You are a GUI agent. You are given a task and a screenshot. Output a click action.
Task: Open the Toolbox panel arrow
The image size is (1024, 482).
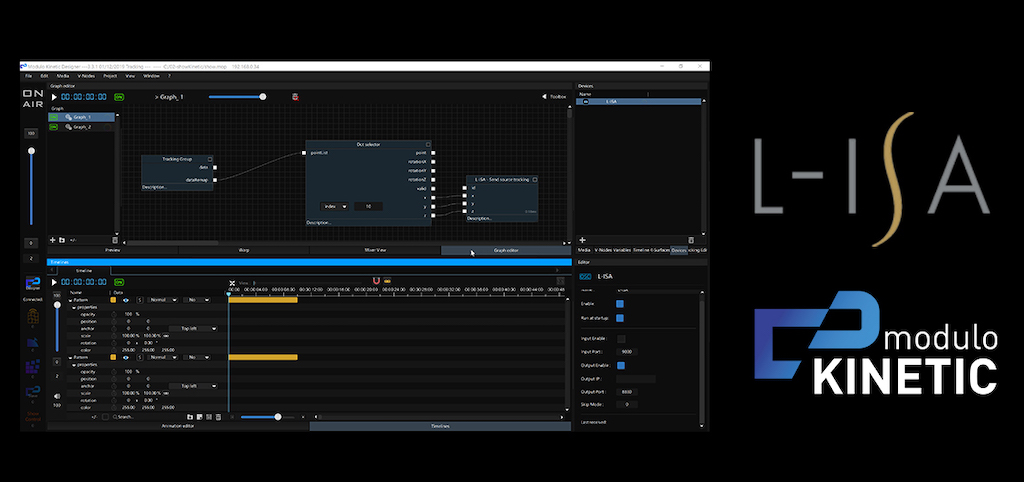[x=544, y=97]
